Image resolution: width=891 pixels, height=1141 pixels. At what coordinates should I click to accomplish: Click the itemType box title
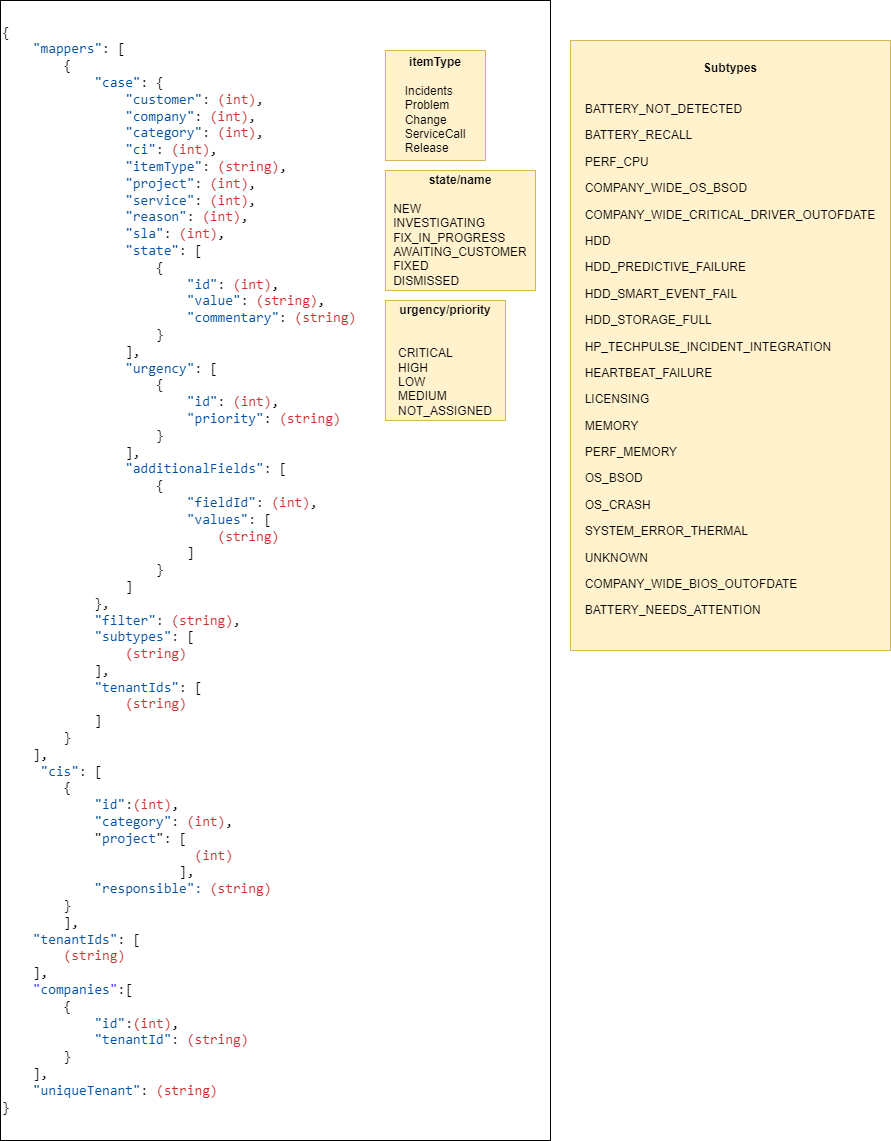pyautogui.click(x=435, y=62)
